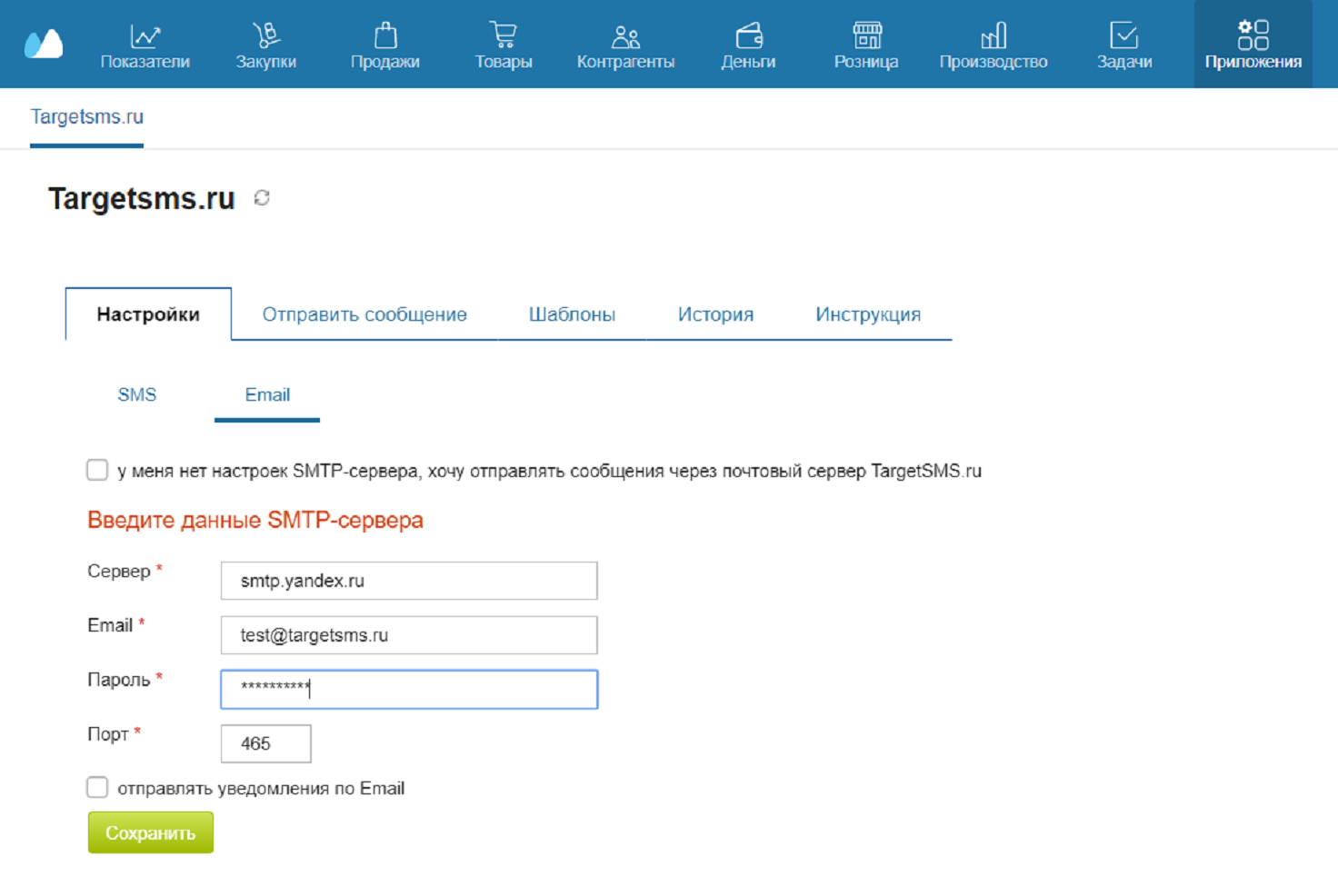
Task: Open the Закупки section
Action: (x=265, y=45)
